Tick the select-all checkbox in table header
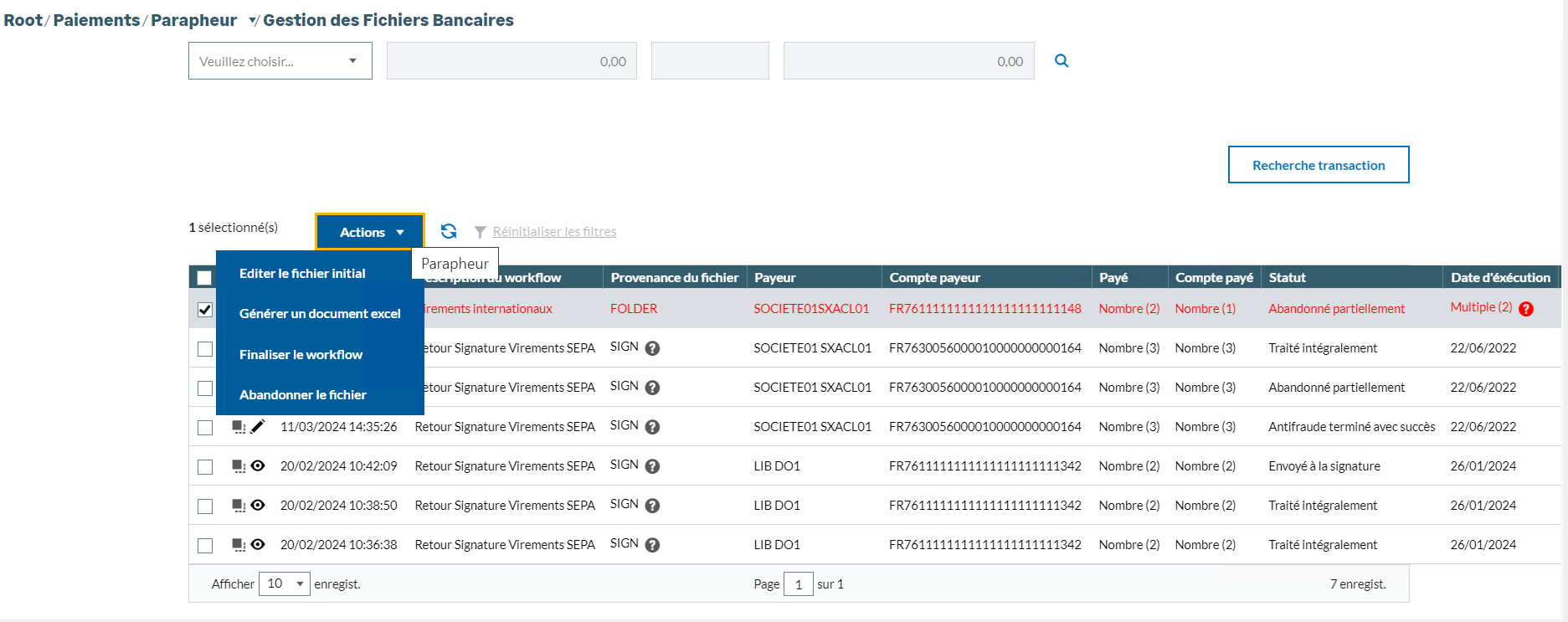This screenshot has height=622, width=1568. click(x=204, y=278)
